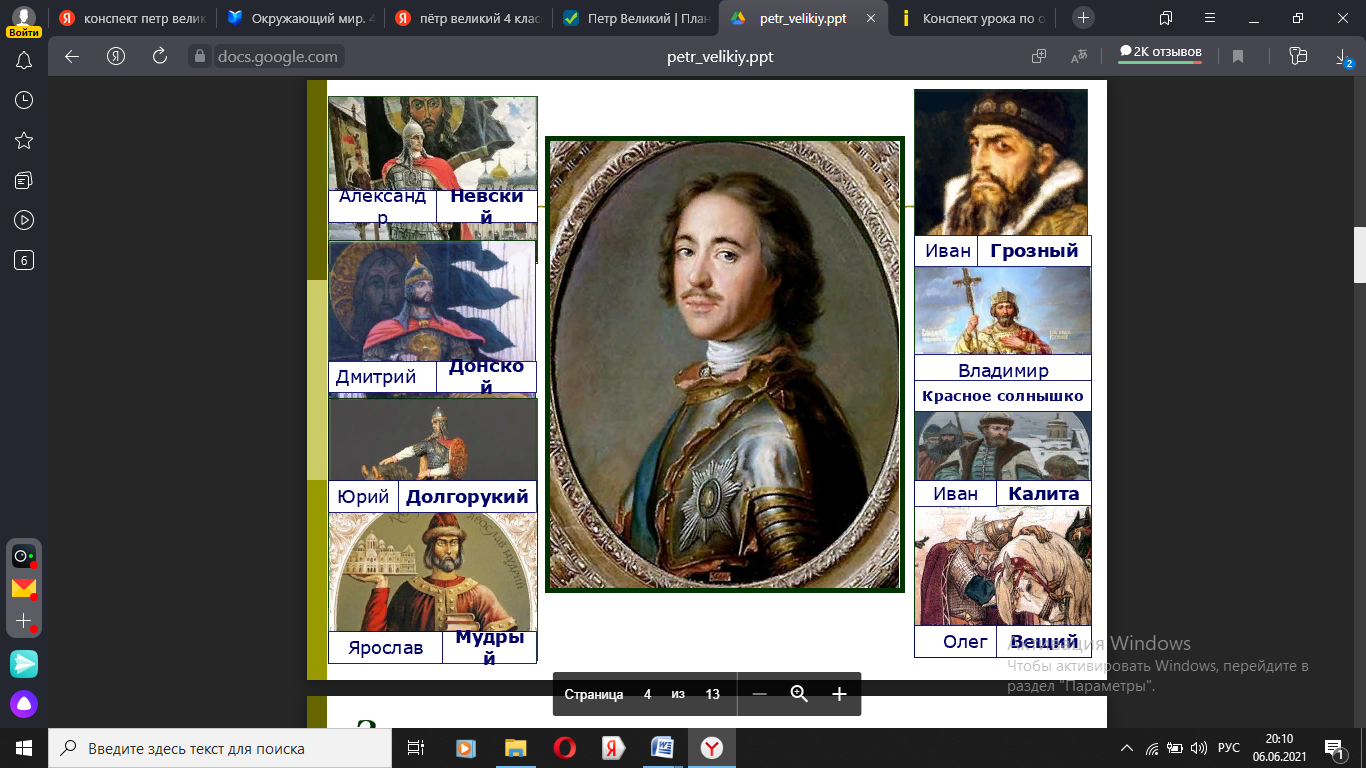
Task: Switch to tab 'конспект петр велик'
Action: (x=131, y=18)
